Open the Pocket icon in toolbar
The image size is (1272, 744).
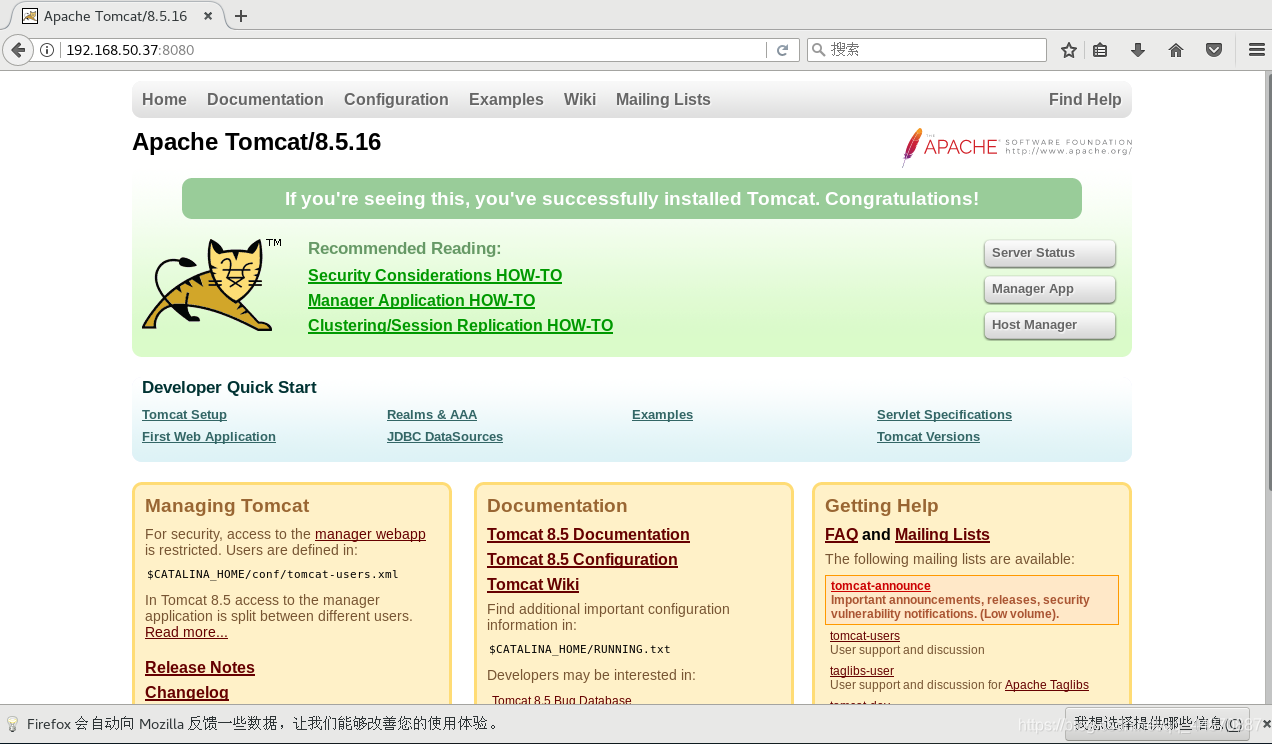click(x=1214, y=50)
